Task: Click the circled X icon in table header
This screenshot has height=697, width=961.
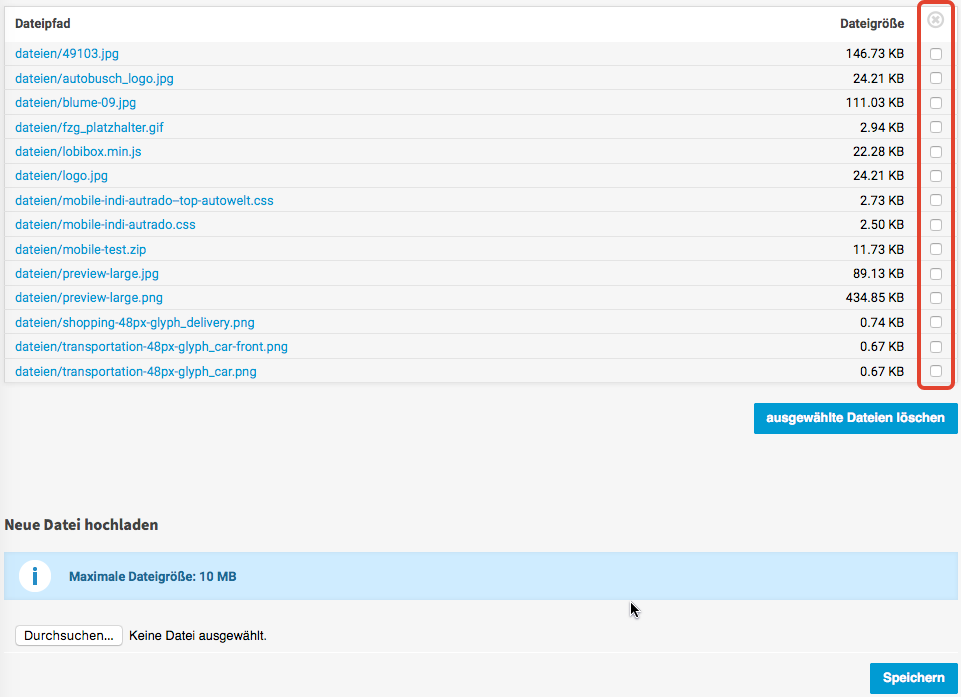Action: pos(935,20)
